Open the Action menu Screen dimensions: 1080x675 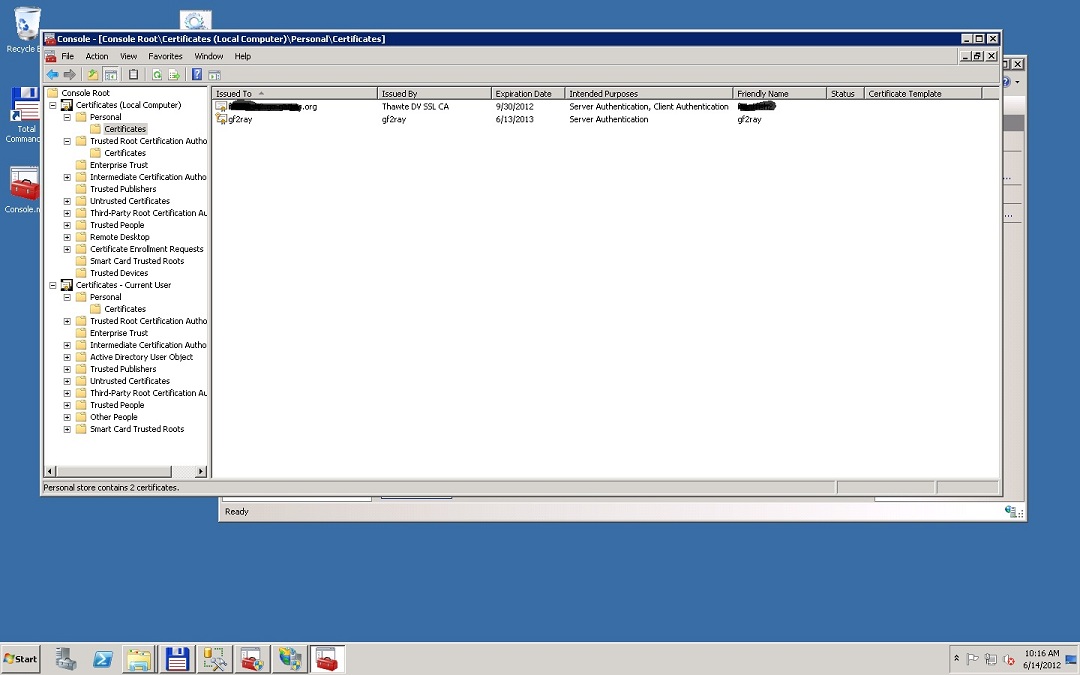pyautogui.click(x=97, y=57)
